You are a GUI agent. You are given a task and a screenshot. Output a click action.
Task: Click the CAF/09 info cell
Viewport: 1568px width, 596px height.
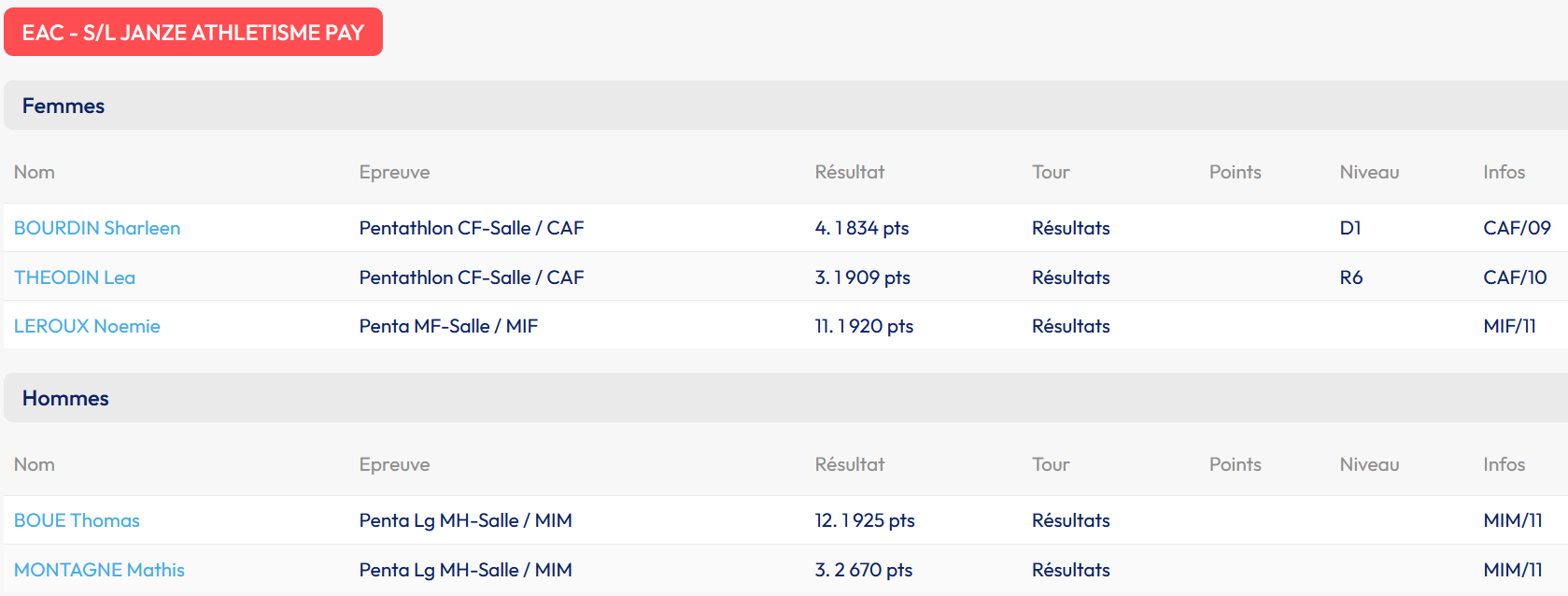(x=1517, y=228)
